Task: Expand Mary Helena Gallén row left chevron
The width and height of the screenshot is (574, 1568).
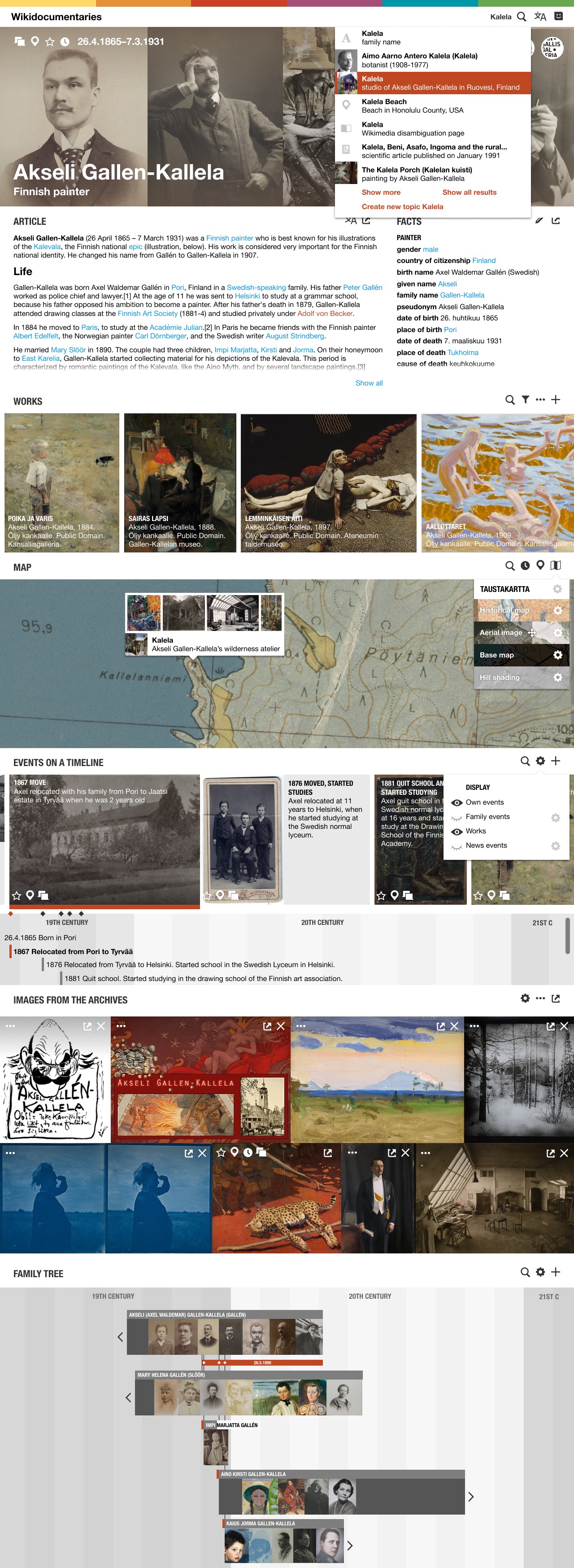Action: coord(128,1397)
